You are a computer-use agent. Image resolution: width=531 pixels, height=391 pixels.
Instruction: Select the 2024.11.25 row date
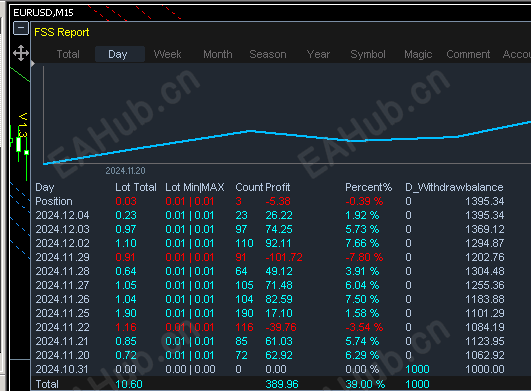pyautogui.click(x=62, y=313)
